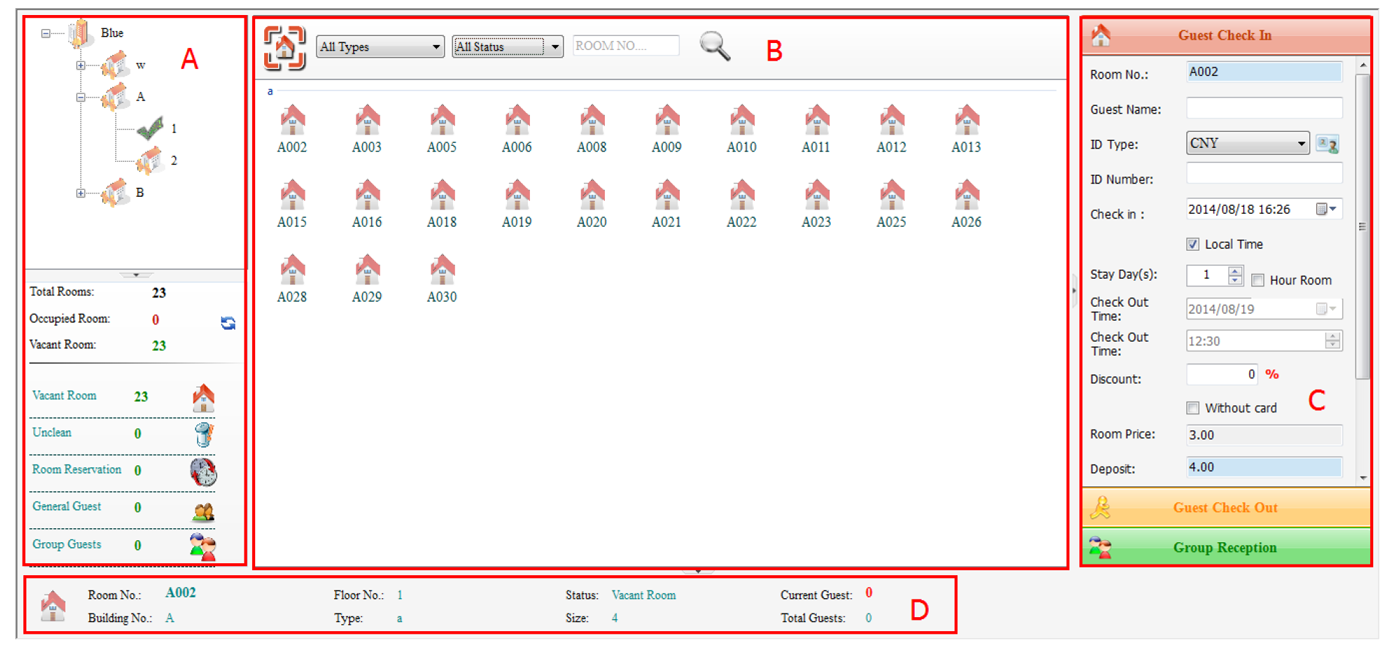This screenshot has width=1400, height=658.
Task: Expand the B building tree node
Action: point(81,193)
